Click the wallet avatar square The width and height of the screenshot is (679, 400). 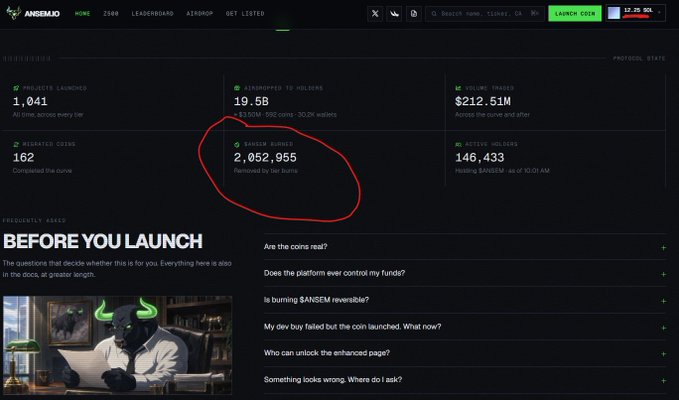coord(614,13)
